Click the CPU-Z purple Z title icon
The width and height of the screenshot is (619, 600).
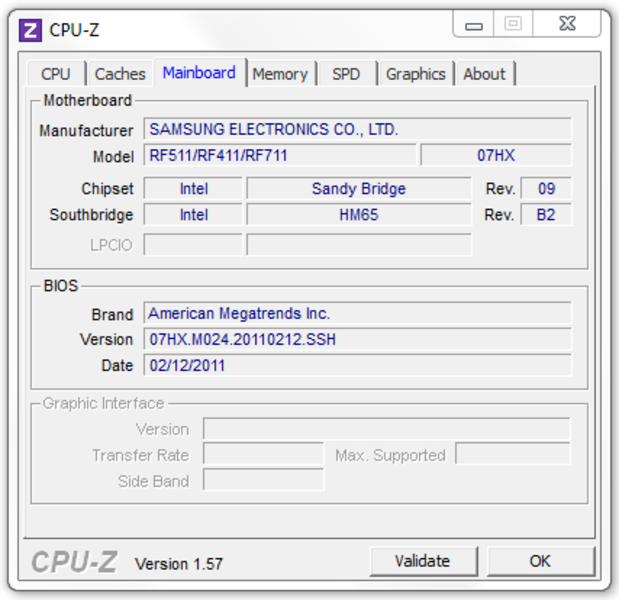click(x=30, y=30)
